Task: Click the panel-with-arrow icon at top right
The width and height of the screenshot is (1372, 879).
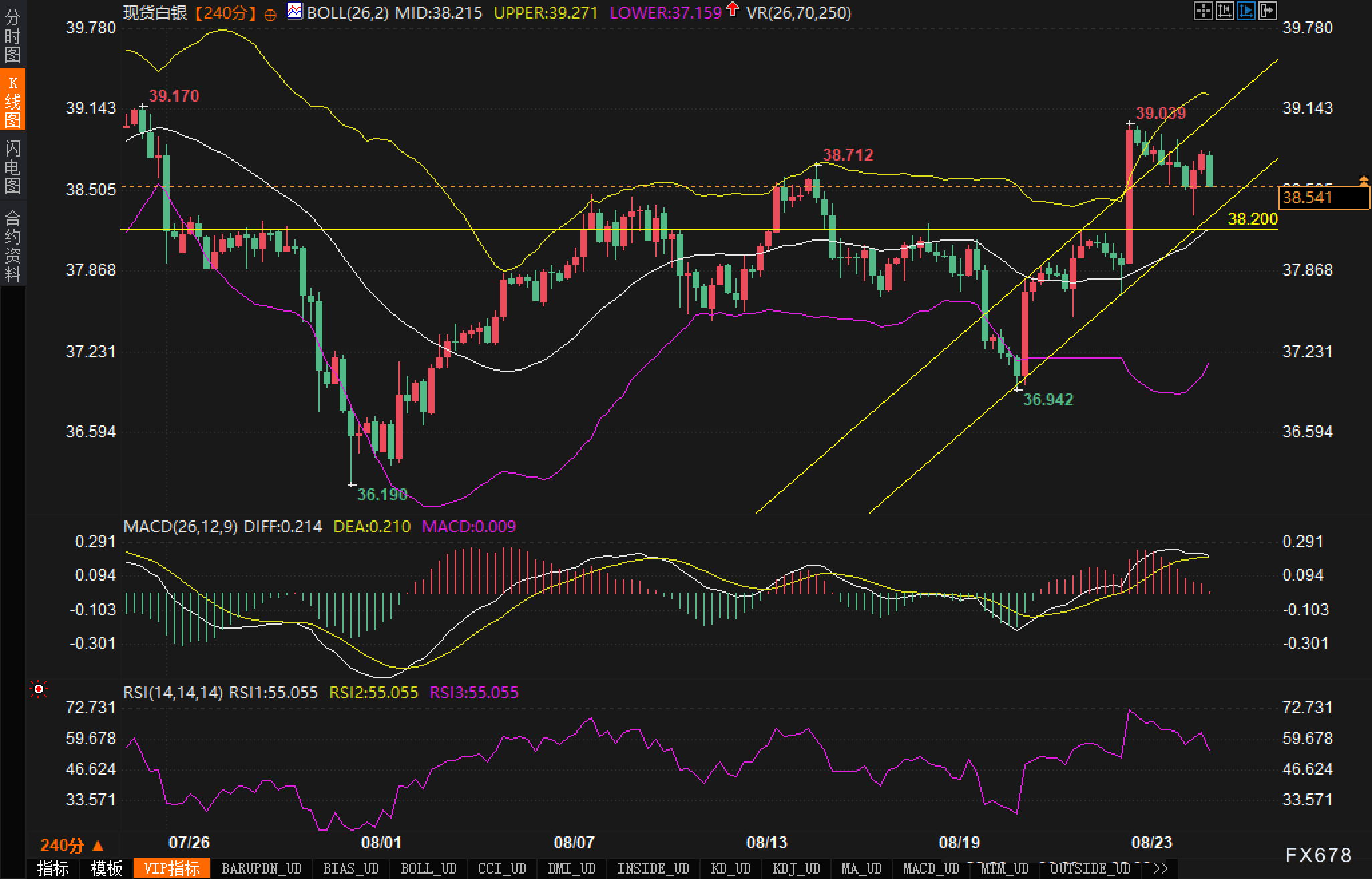Action: (1267, 11)
